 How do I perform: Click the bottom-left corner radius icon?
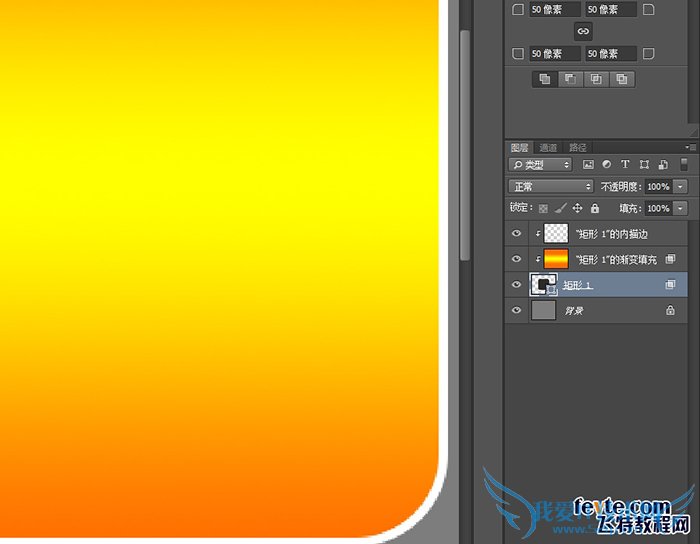coord(518,54)
